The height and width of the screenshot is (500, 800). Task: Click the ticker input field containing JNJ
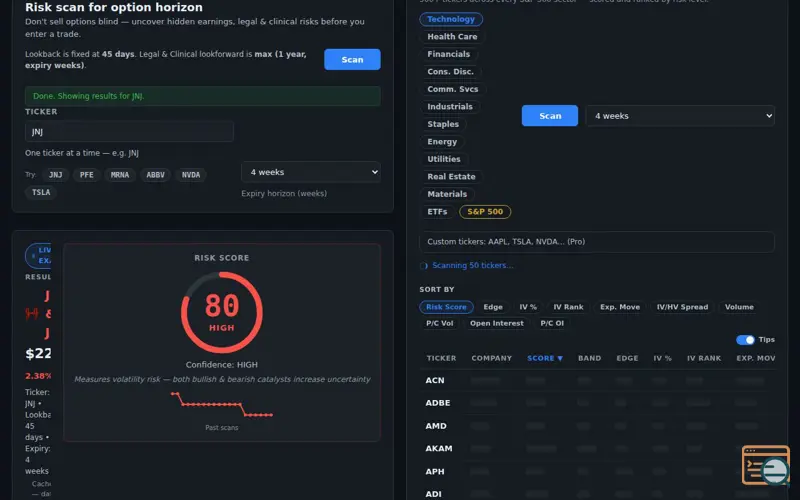tap(129, 132)
